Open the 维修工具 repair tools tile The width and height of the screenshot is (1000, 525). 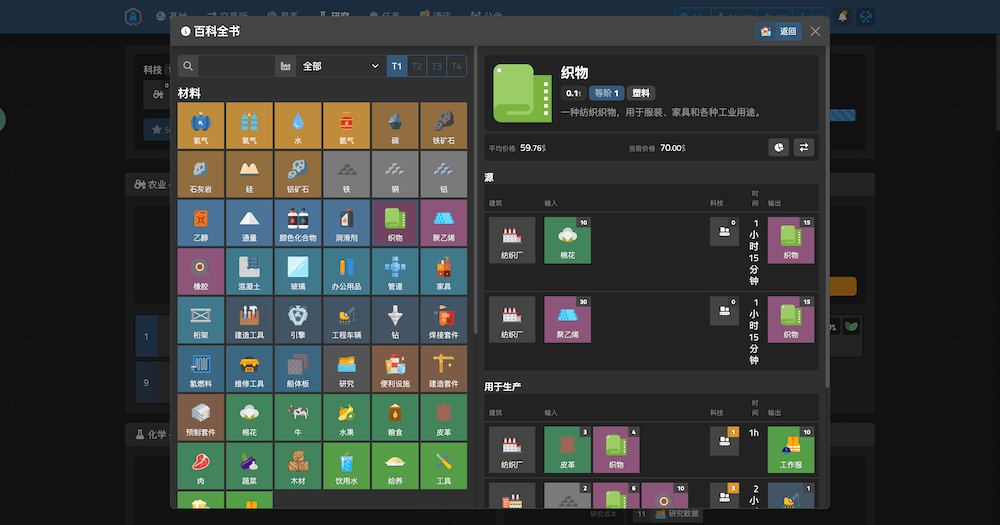pos(249,366)
